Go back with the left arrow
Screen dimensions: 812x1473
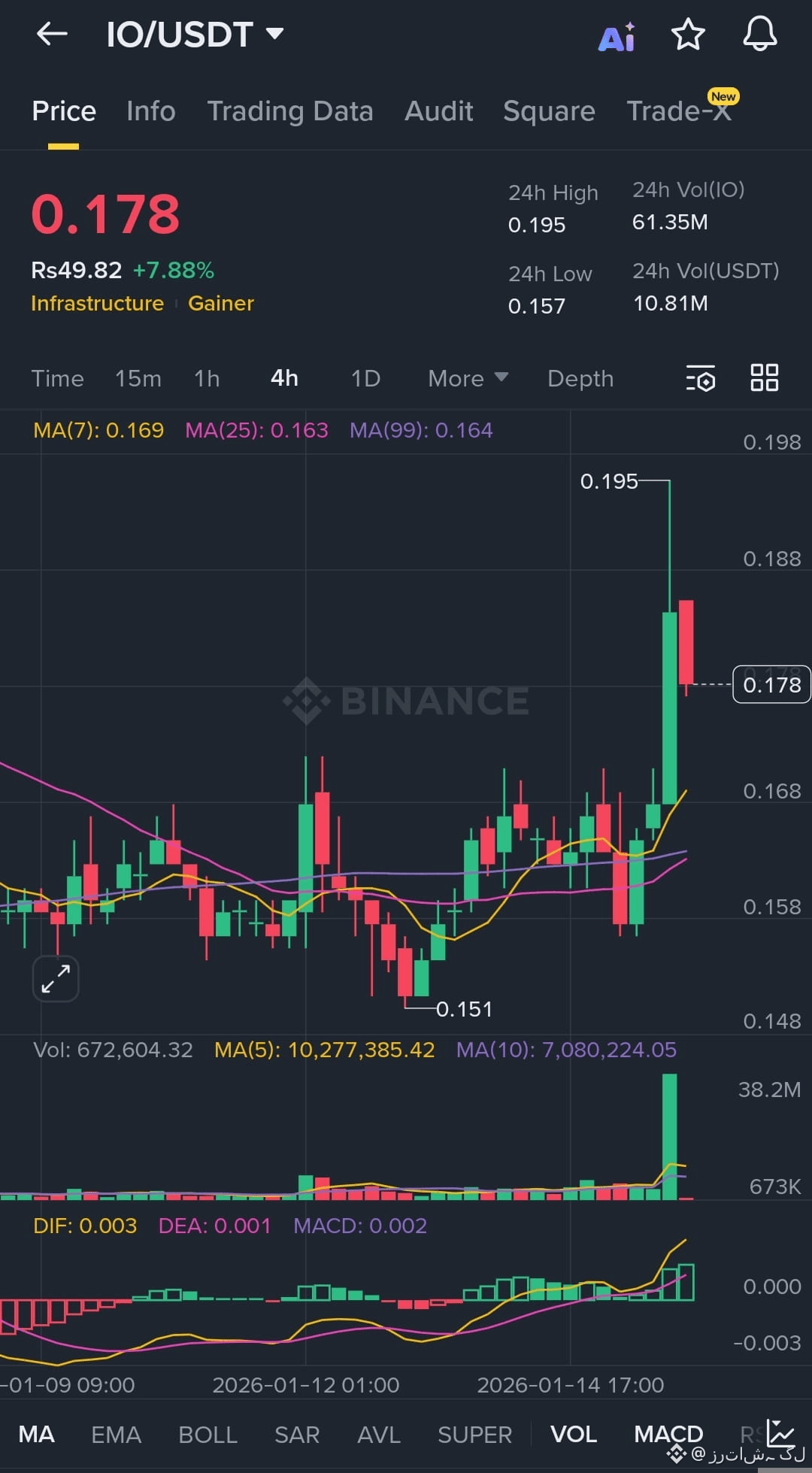pyautogui.click(x=52, y=34)
